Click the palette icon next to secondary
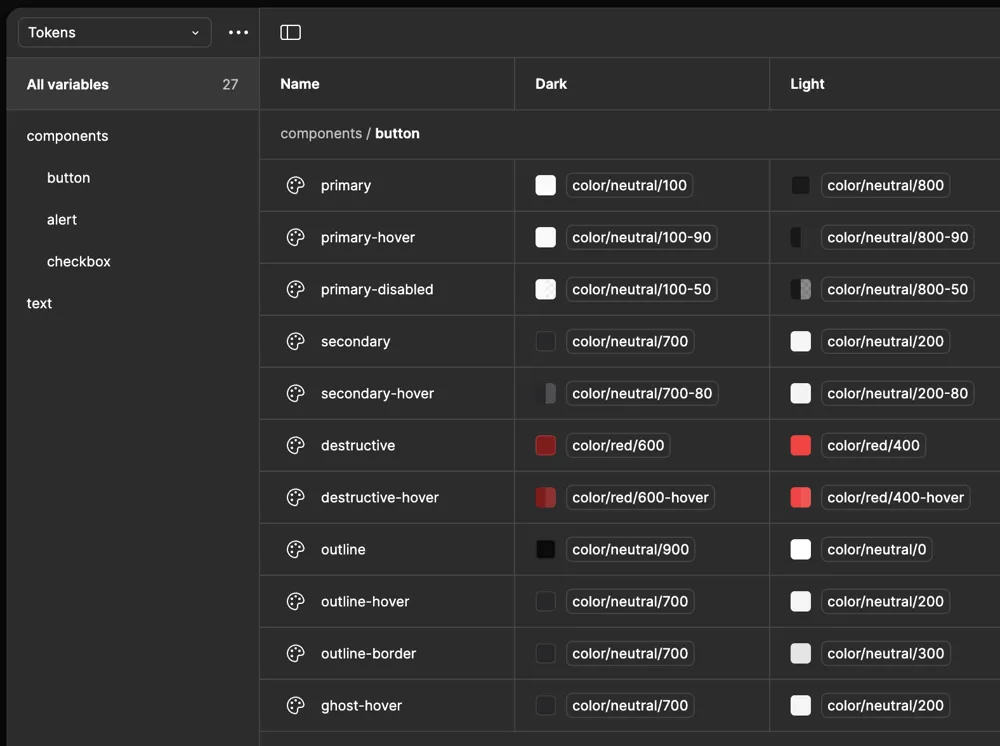This screenshot has height=746, width=1000. [295, 341]
